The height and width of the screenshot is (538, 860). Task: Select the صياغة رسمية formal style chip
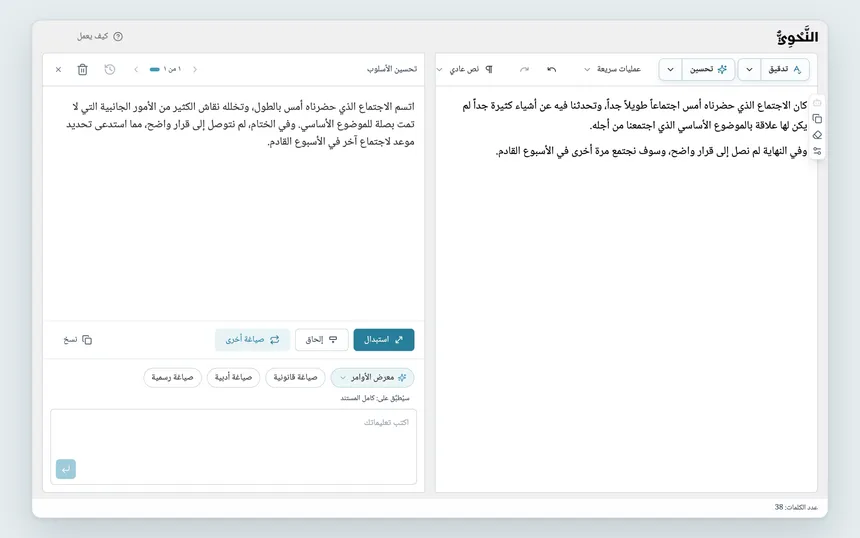[x=172, y=378]
